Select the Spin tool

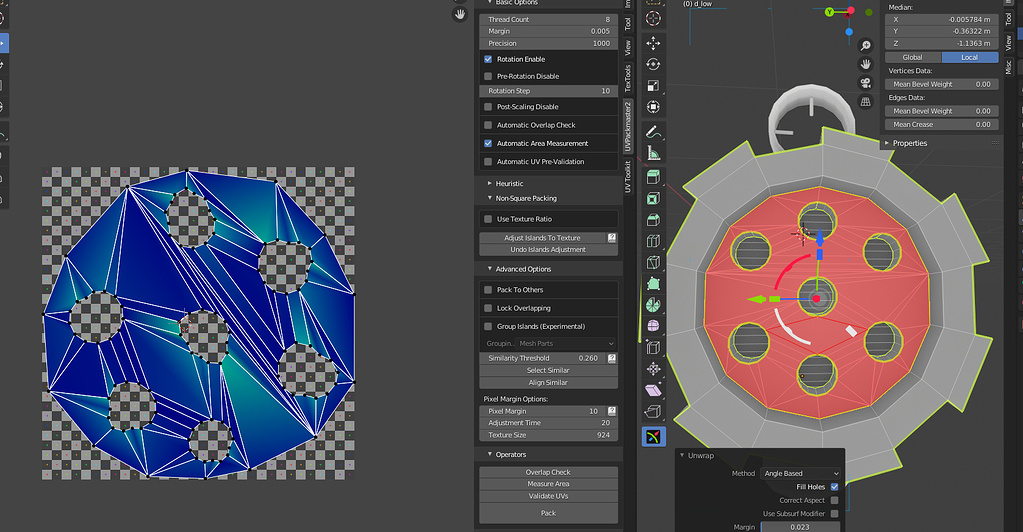[x=653, y=305]
